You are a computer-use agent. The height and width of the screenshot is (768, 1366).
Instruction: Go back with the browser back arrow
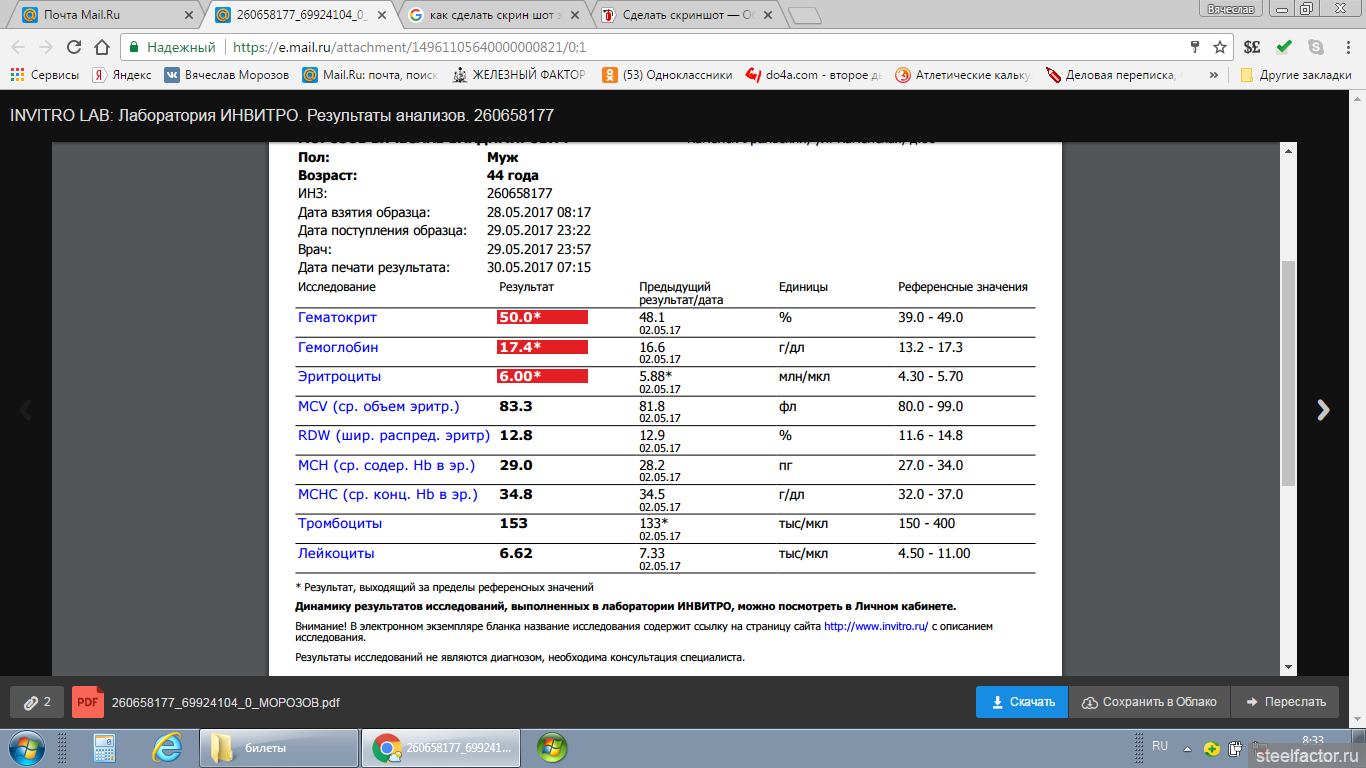[x=18, y=47]
